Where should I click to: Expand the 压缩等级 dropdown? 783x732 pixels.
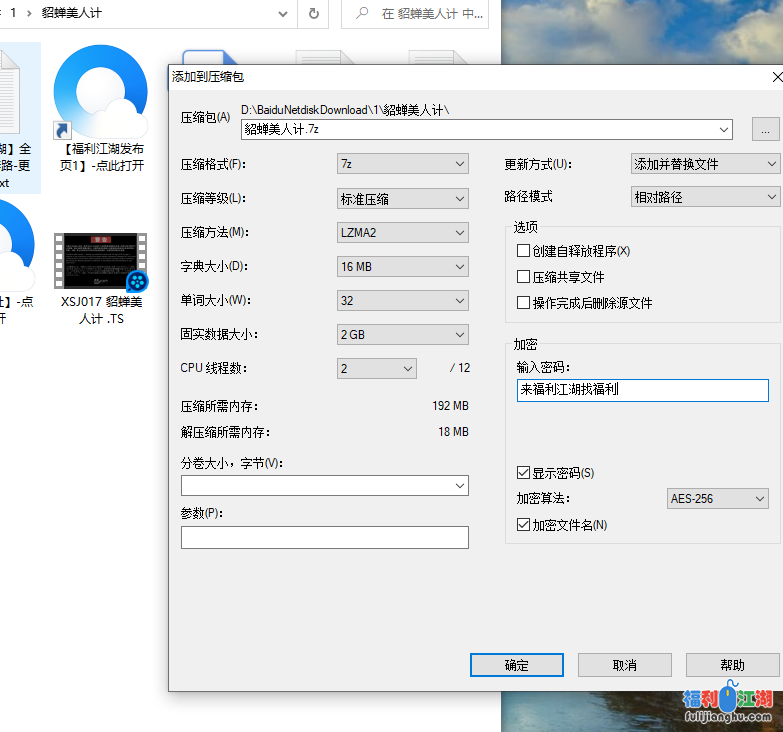402,198
